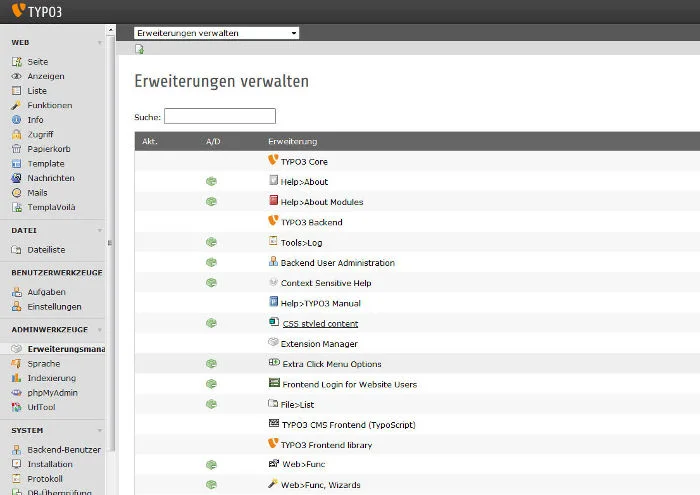The width and height of the screenshot is (700, 495).
Task: Click the Anzeigen eye icon
Action: tap(17, 76)
